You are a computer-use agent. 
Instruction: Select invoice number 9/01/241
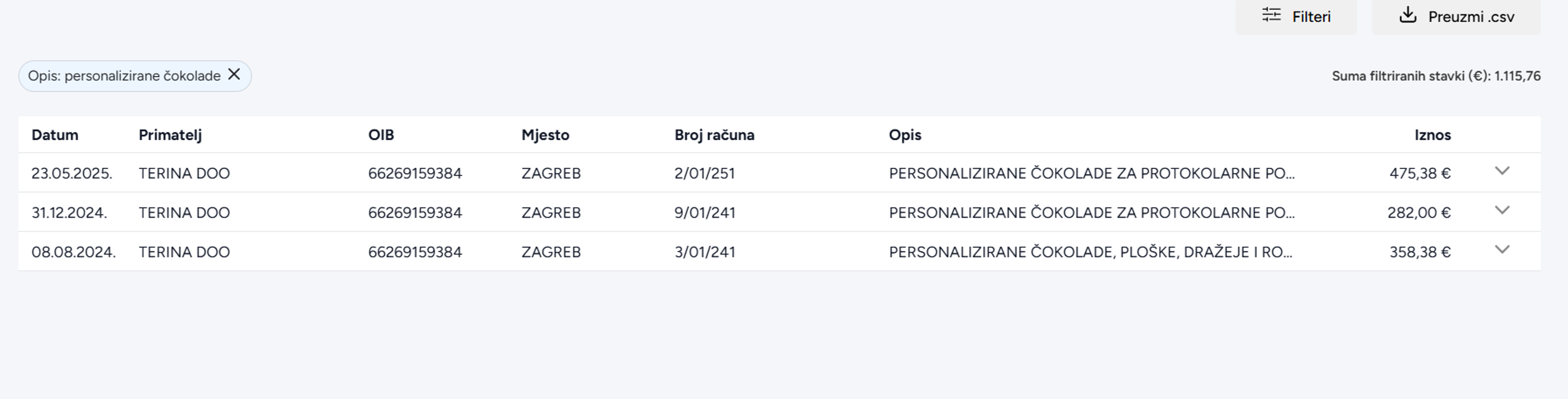(x=704, y=213)
